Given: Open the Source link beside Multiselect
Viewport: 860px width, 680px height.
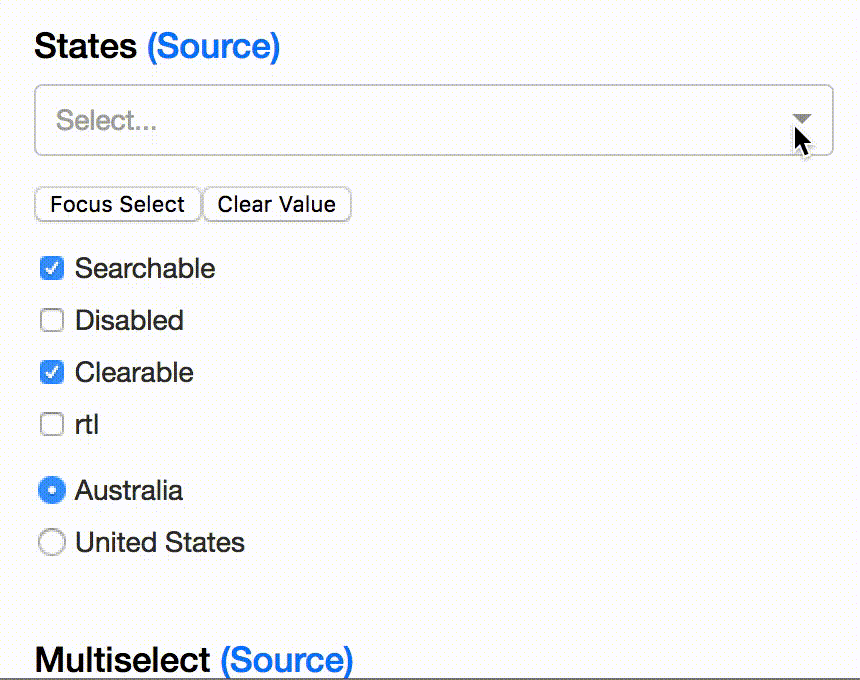Looking at the screenshot, I should pyautogui.click(x=286, y=660).
